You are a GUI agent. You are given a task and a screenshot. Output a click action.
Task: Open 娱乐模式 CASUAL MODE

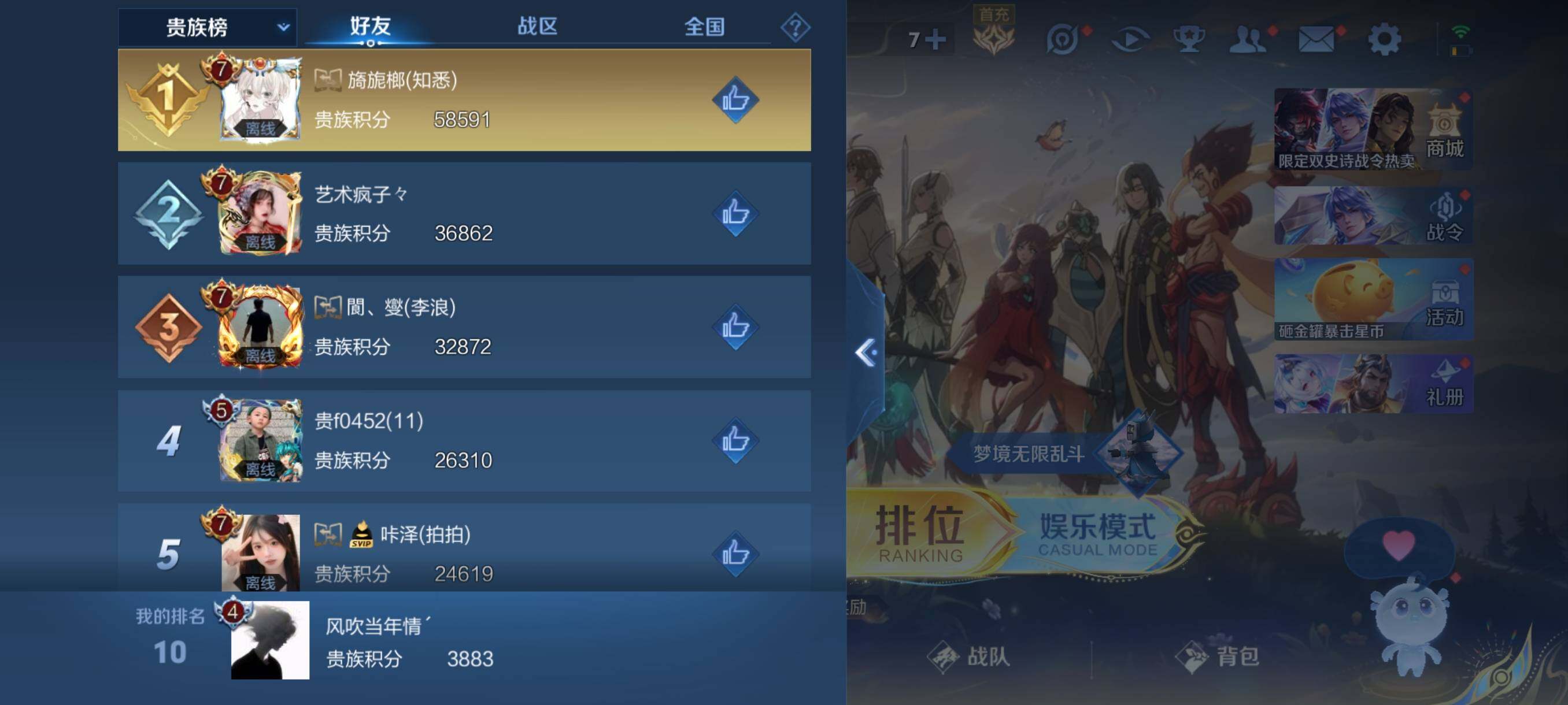[x=1097, y=533]
